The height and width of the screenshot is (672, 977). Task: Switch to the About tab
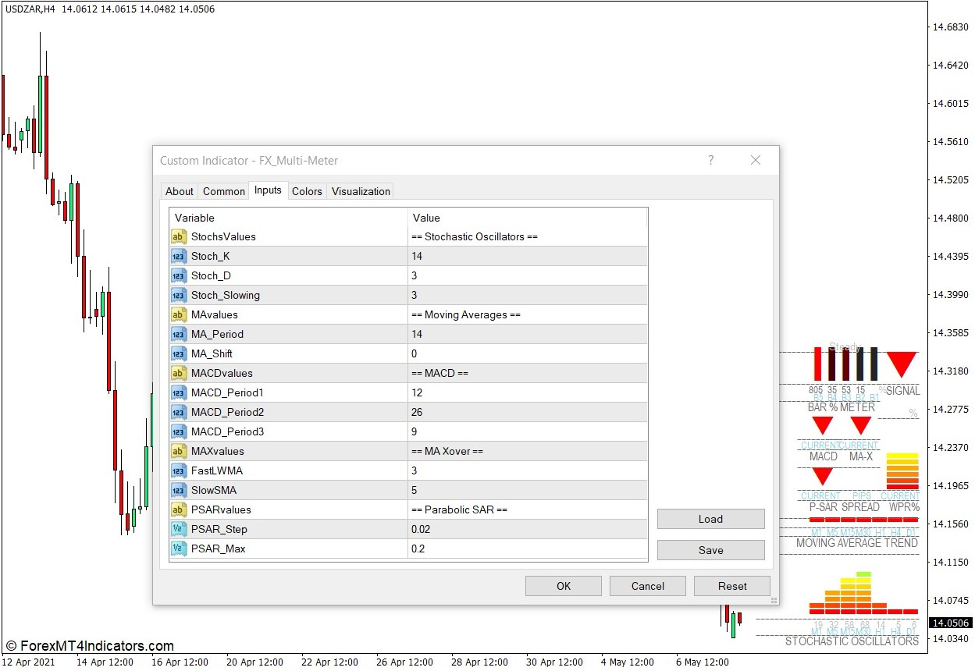click(x=179, y=191)
